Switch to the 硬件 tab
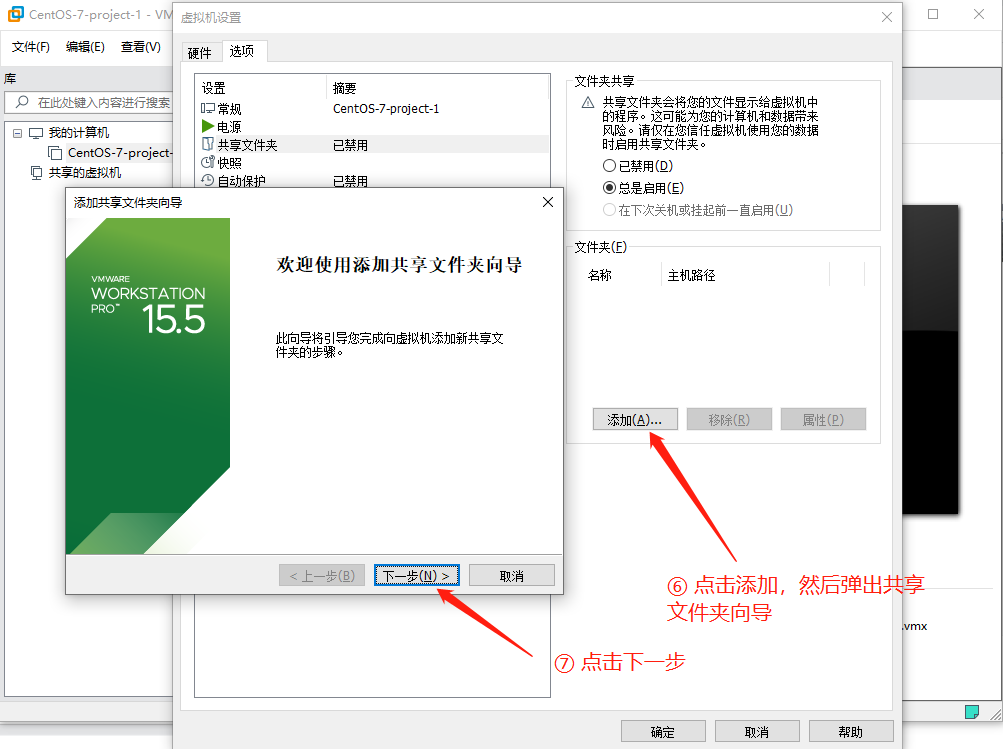This screenshot has width=1003, height=749. 198,50
